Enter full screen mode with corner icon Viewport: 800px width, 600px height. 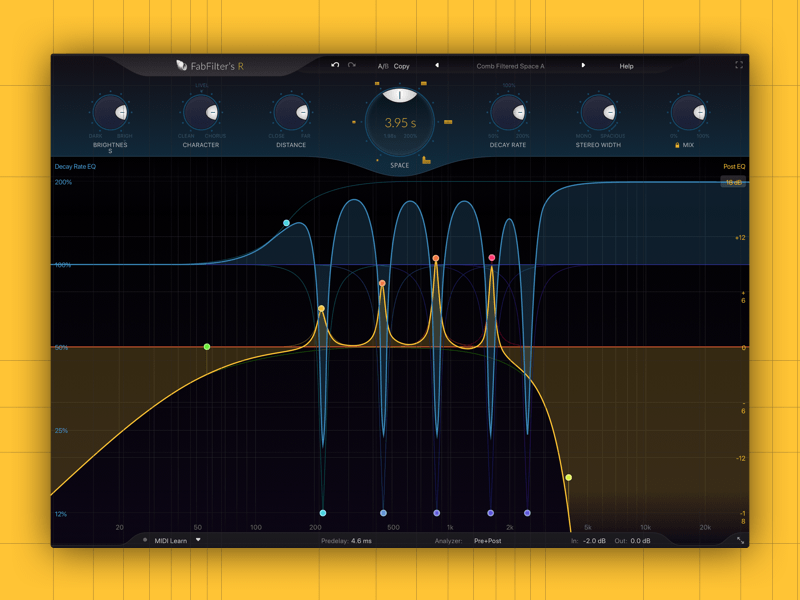click(x=739, y=65)
